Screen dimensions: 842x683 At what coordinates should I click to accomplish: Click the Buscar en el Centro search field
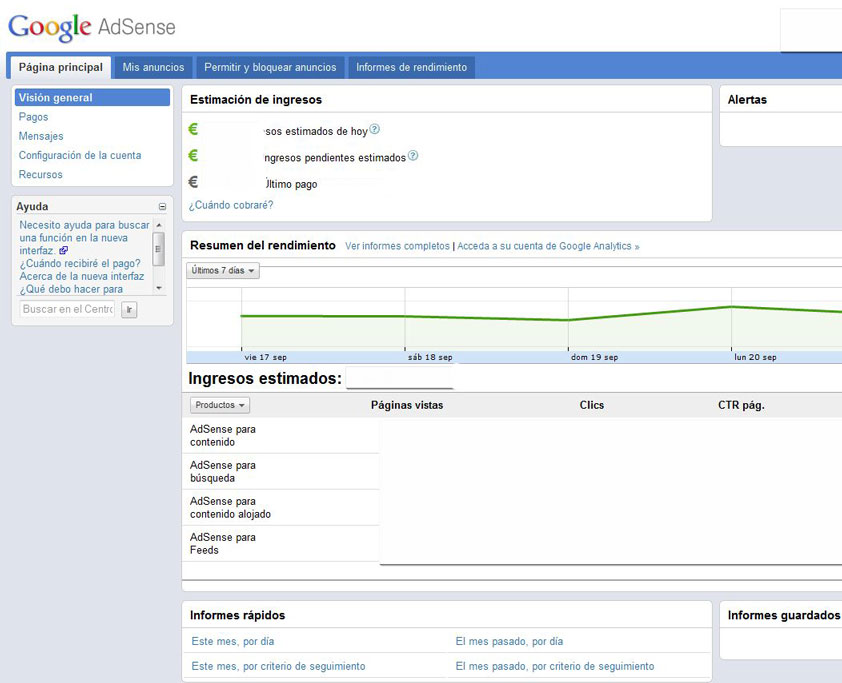[68, 309]
